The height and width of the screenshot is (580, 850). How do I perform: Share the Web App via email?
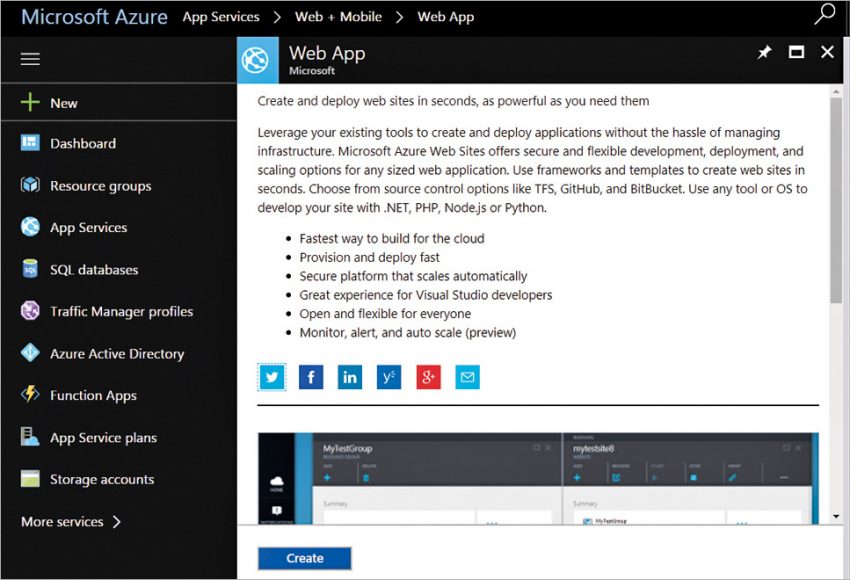tap(467, 377)
